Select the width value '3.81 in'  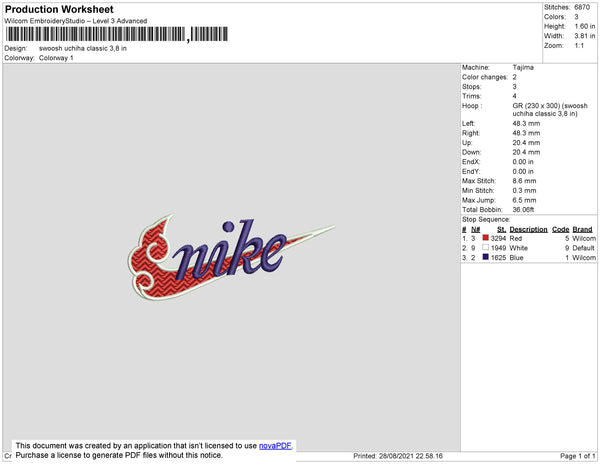point(585,36)
